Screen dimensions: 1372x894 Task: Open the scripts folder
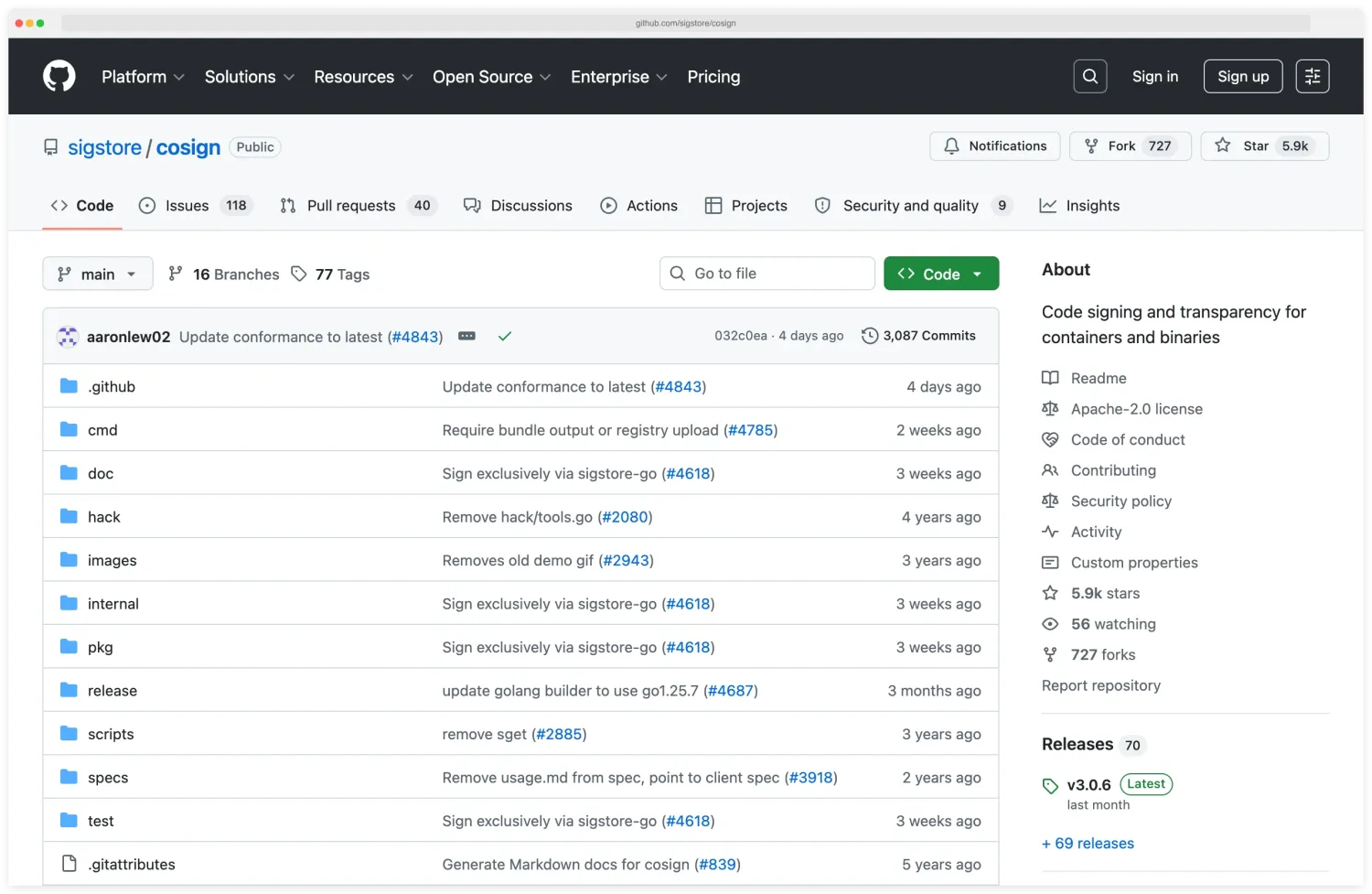[111, 734]
